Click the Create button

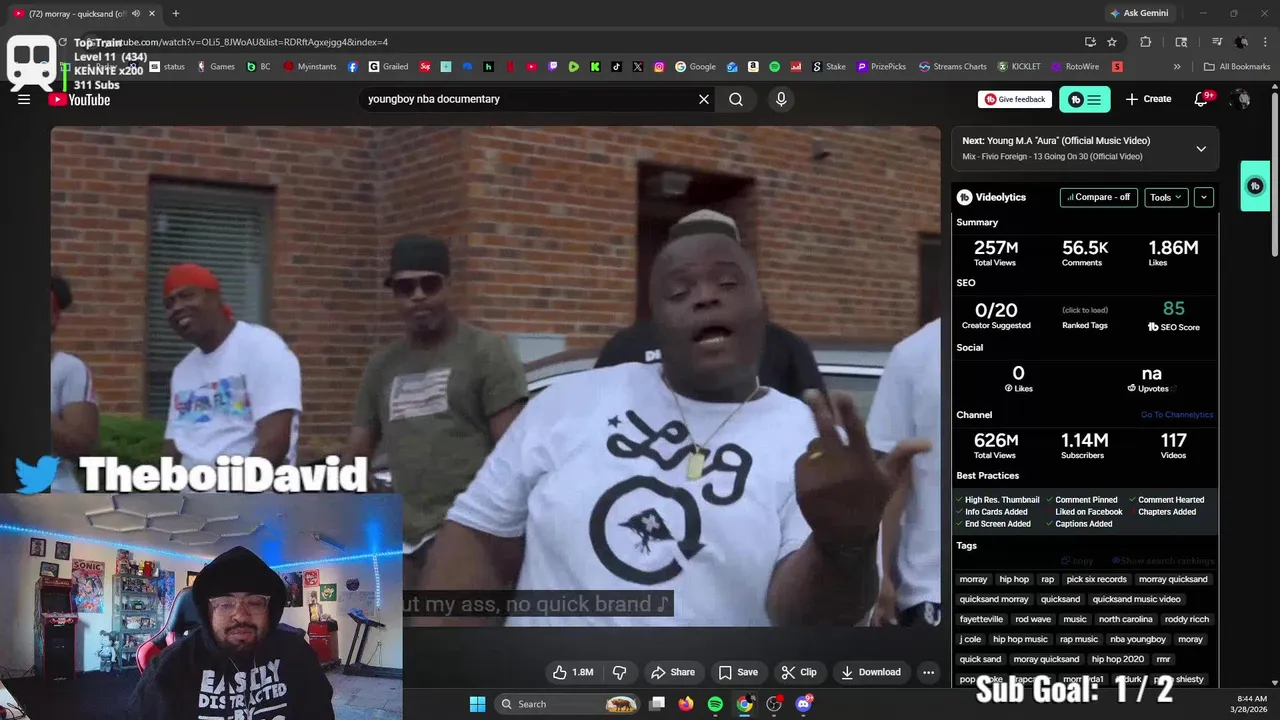1148,99
